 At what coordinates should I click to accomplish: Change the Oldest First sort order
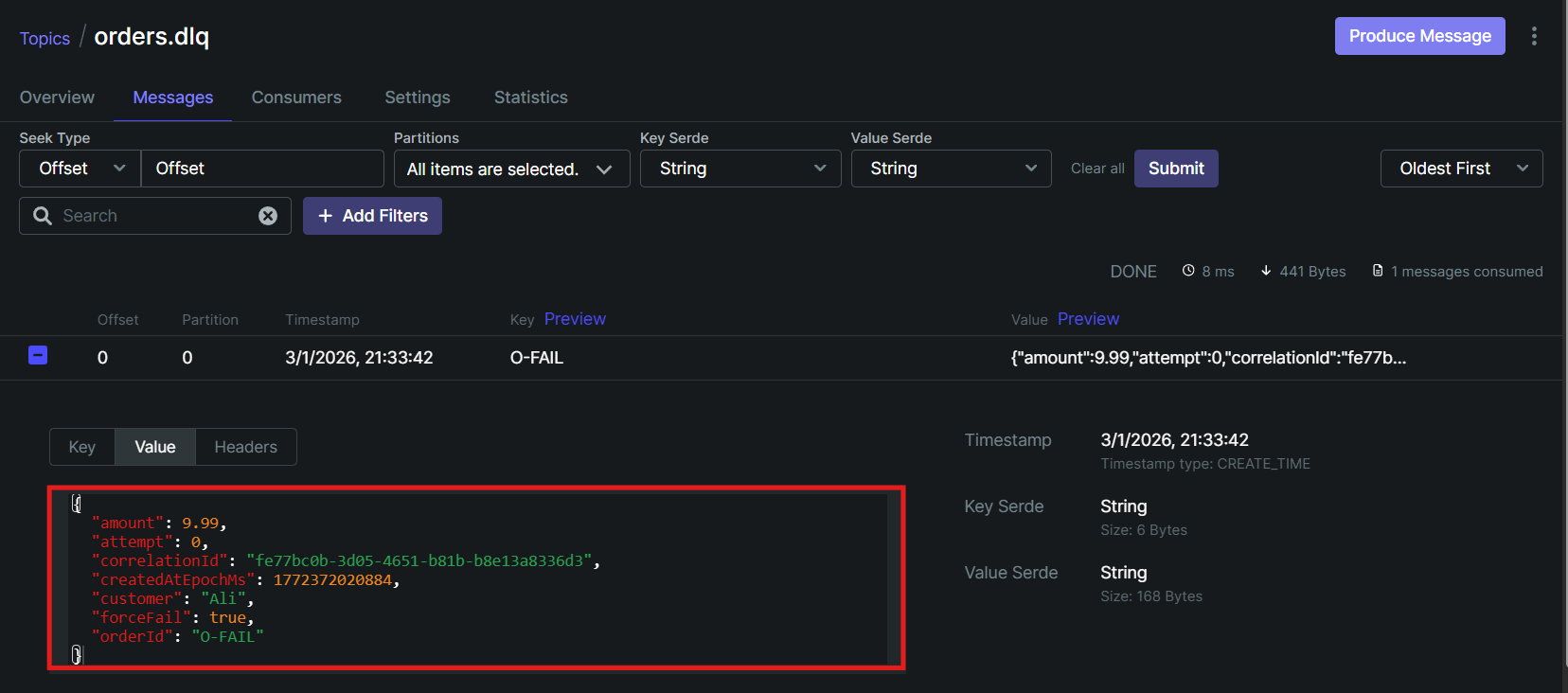1461,169
